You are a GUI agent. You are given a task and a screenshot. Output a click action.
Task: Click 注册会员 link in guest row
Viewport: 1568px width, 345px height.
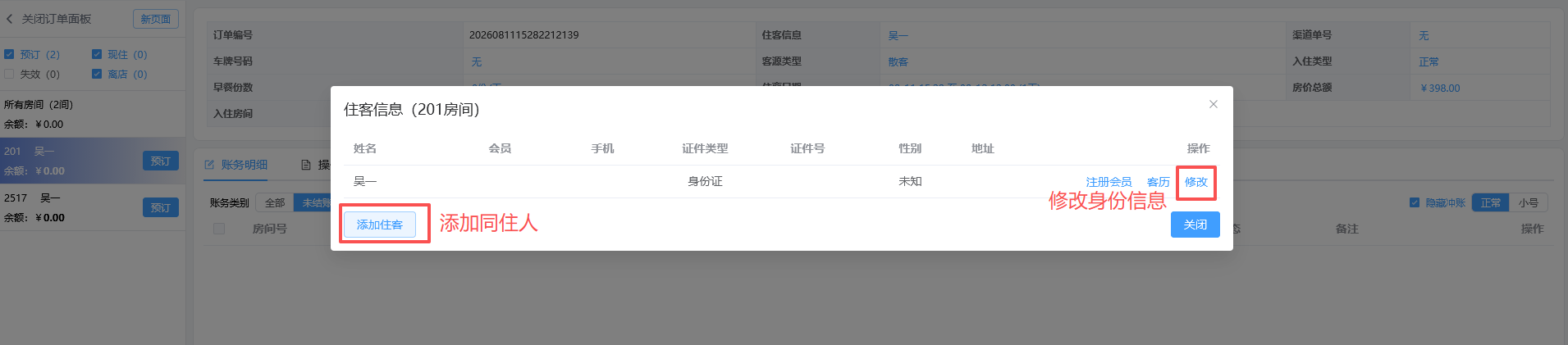[1109, 182]
